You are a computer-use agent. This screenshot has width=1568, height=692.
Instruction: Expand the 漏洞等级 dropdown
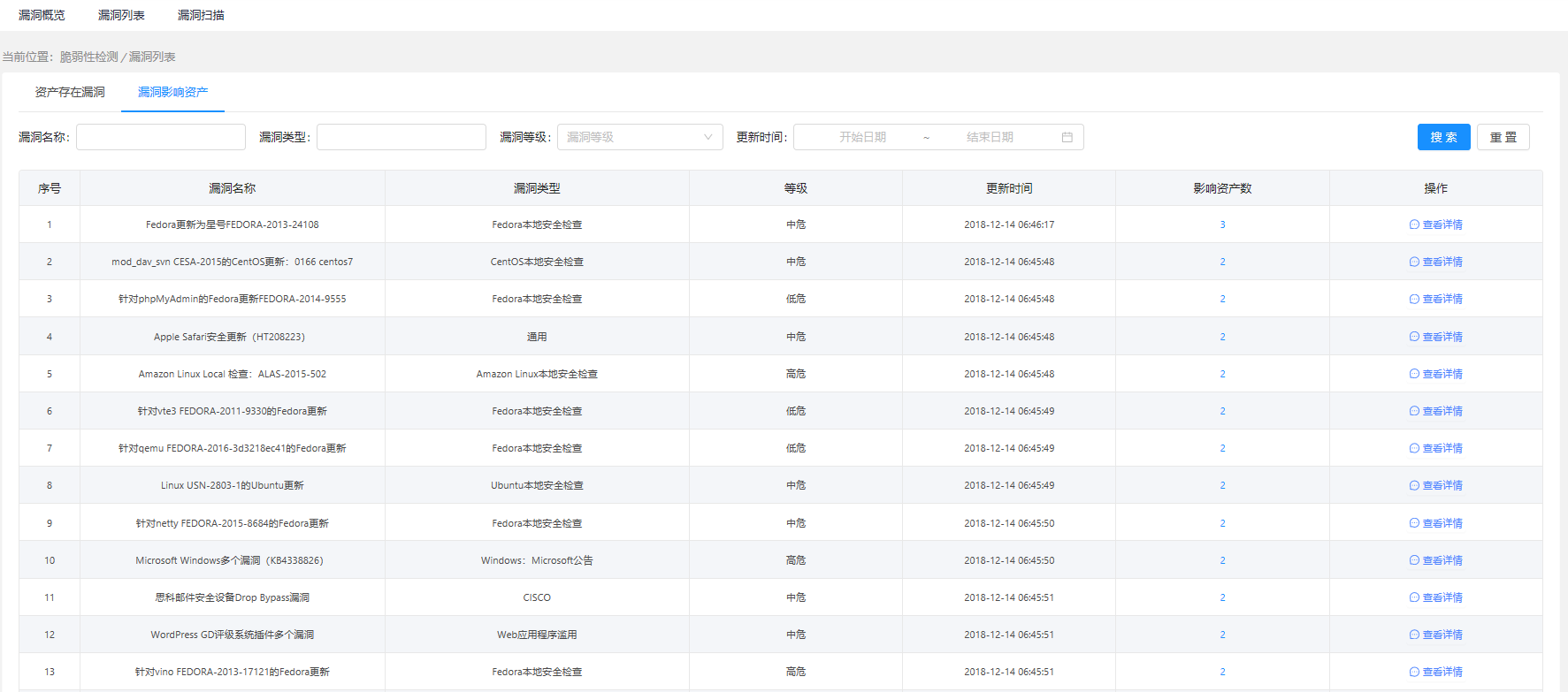(x=639, y=137)
